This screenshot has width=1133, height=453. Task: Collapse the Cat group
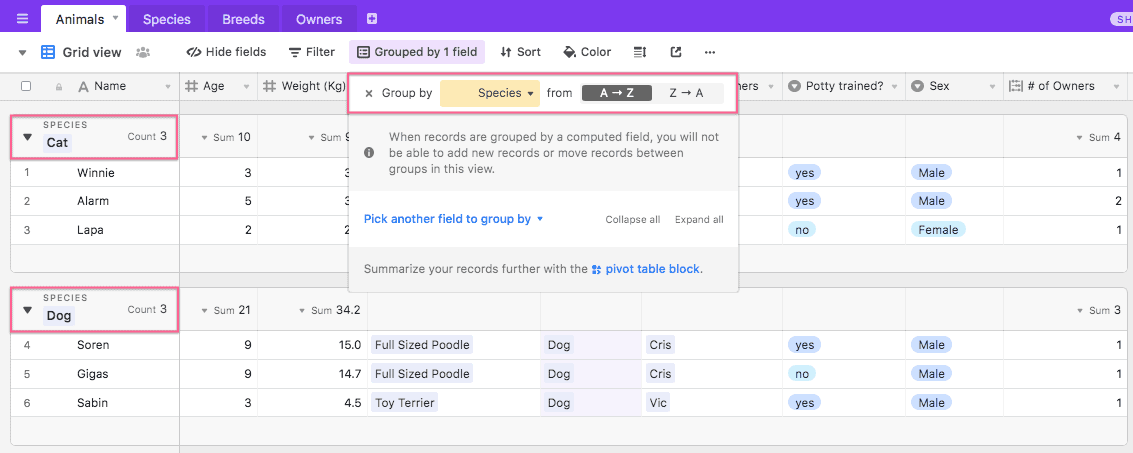pos(27,137)
